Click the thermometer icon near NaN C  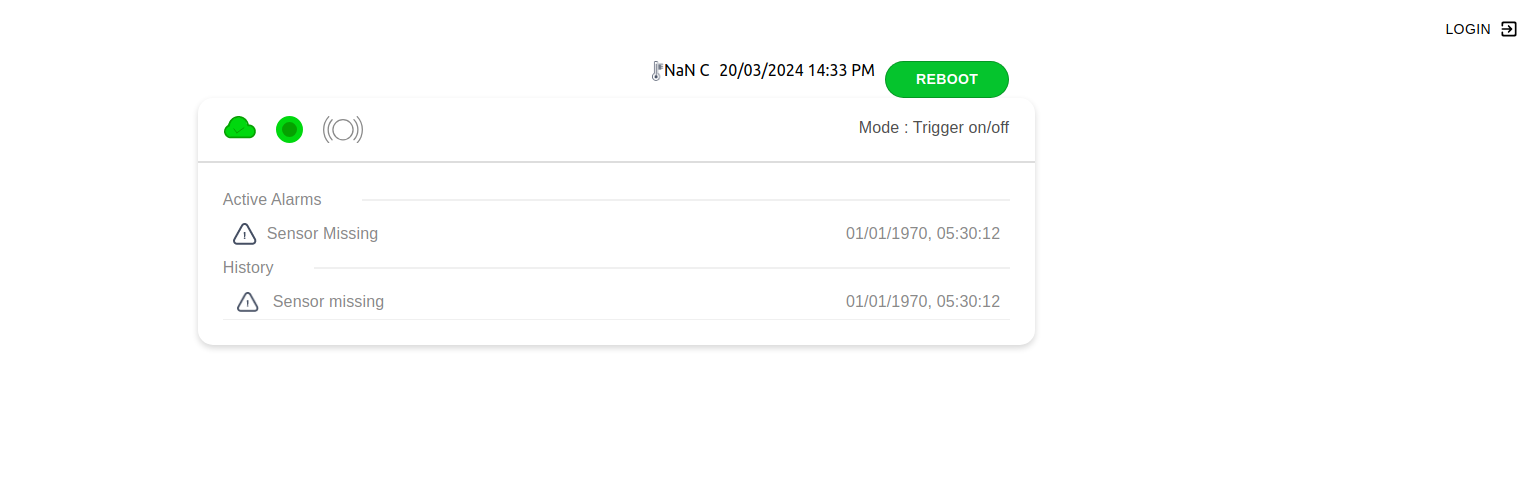[x=657, y=71]
